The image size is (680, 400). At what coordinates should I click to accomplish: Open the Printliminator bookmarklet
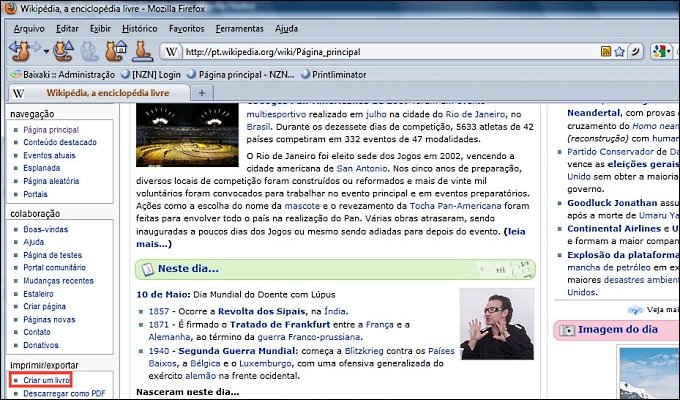point(333,75)
